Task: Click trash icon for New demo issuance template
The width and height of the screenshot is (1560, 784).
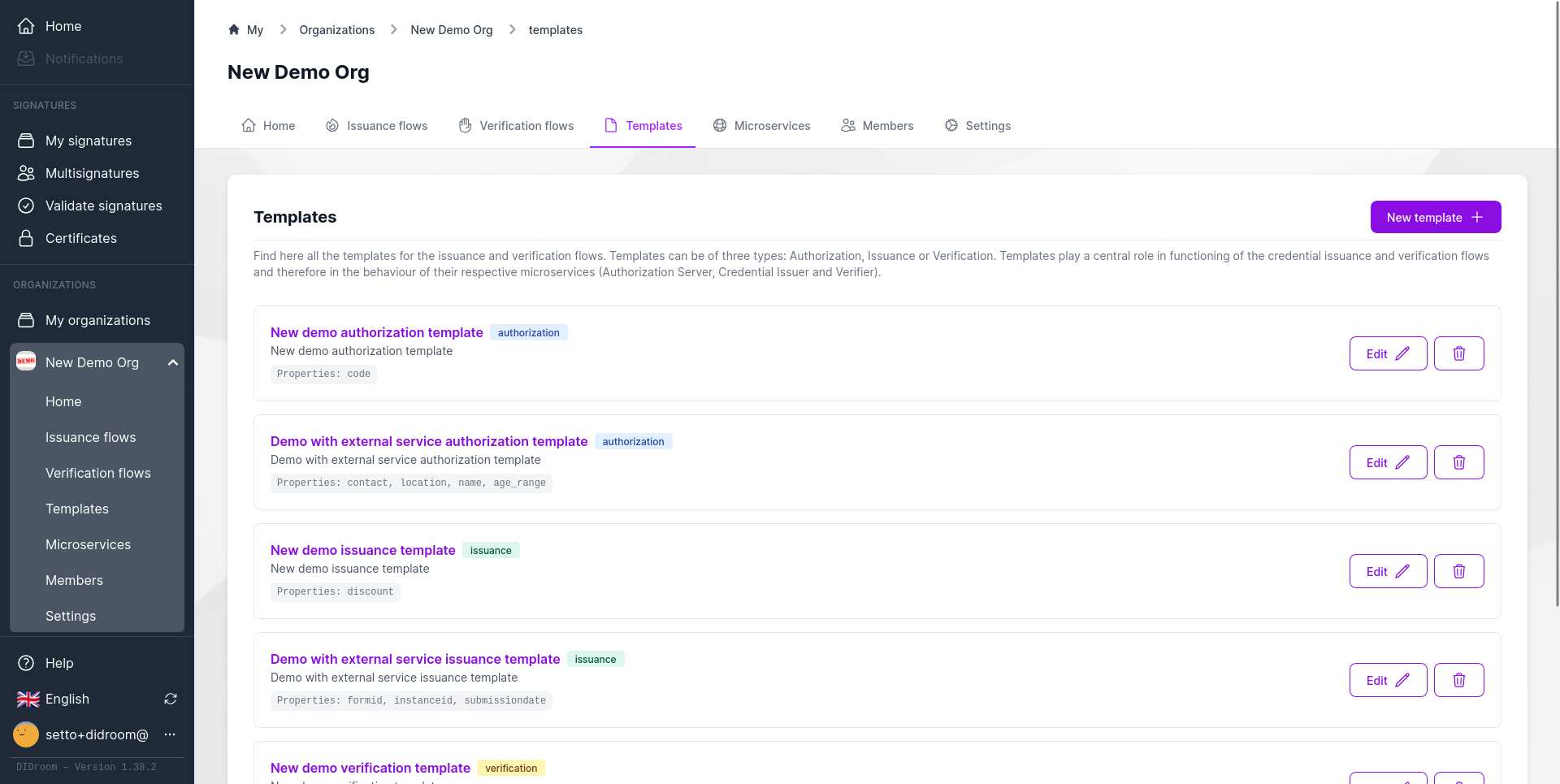Action: (1458, 571)
